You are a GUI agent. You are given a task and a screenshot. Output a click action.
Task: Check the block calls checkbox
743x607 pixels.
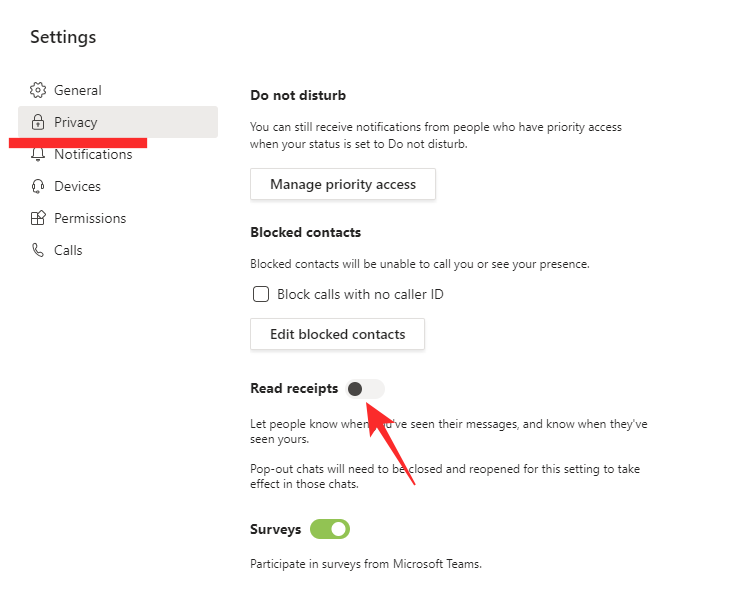click(x=261, y=294)
